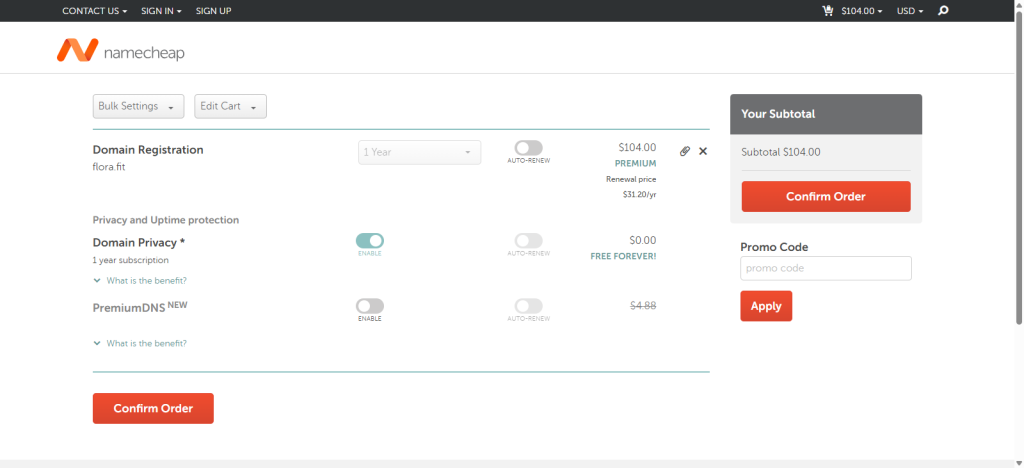1024x468 pixels.
Task: Click the Apply promo code button
Action: pos(766,306)
